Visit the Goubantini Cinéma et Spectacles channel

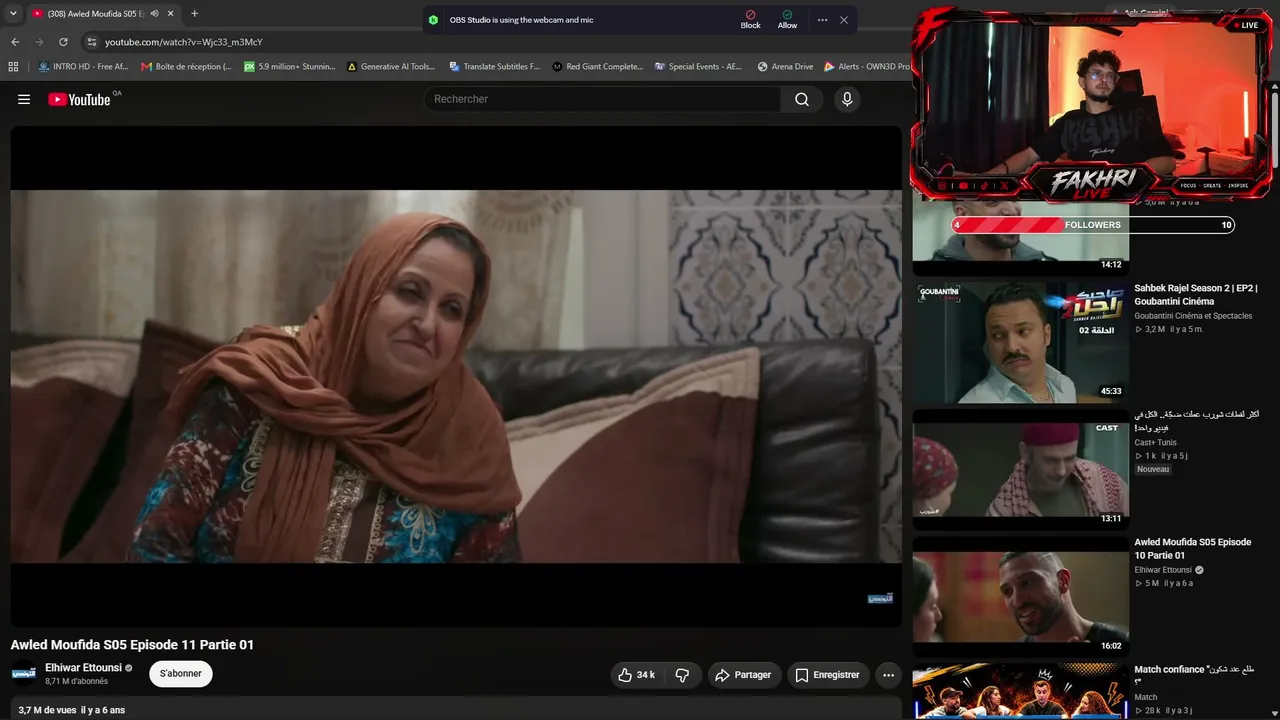click(1193, 316)
